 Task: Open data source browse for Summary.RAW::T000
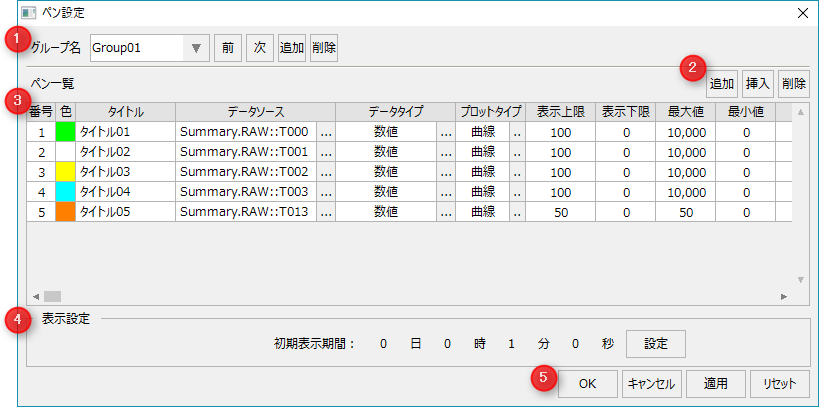[x=326, y=132]
